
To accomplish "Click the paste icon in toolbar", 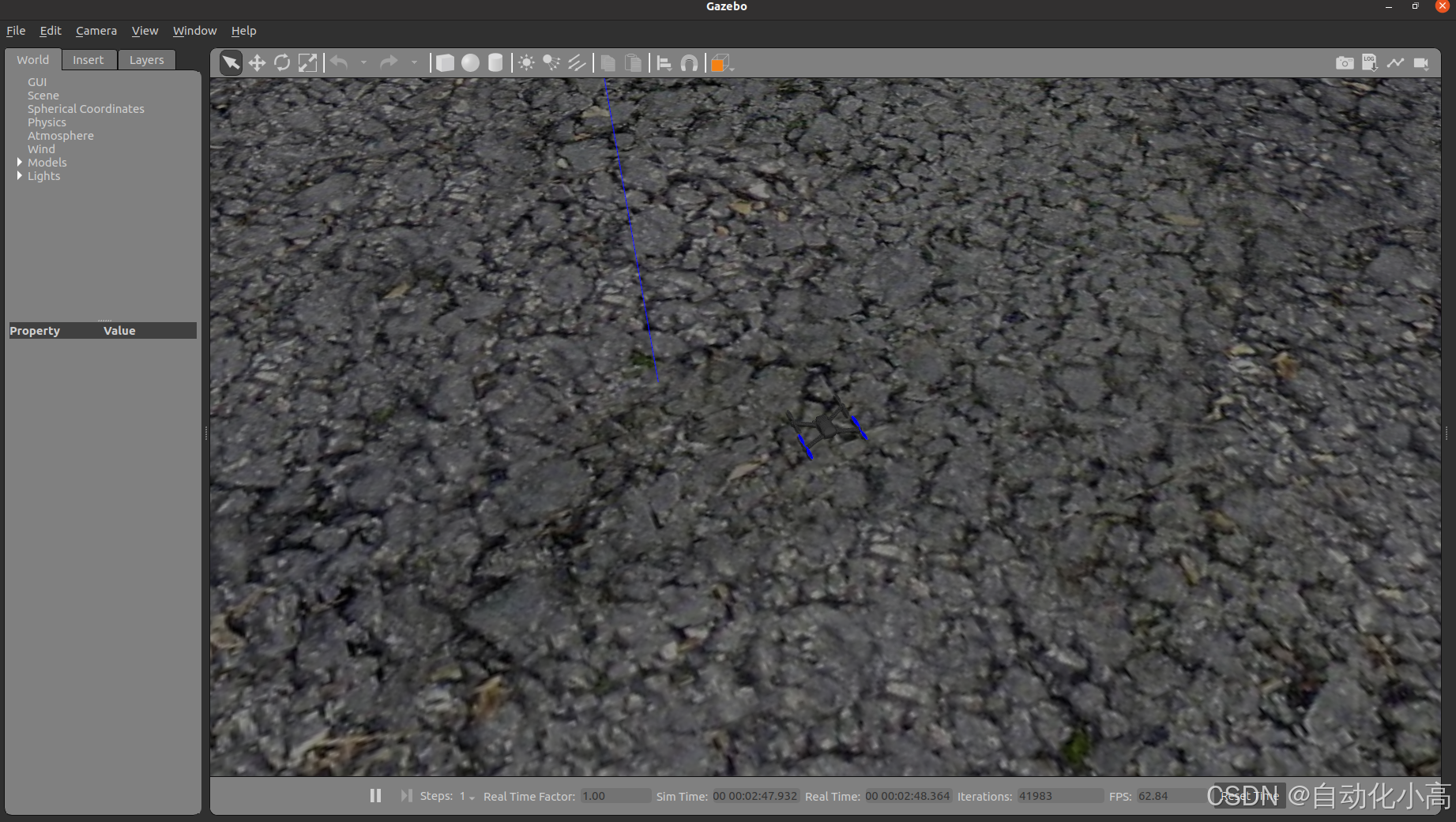I will (x=633, y=63).
